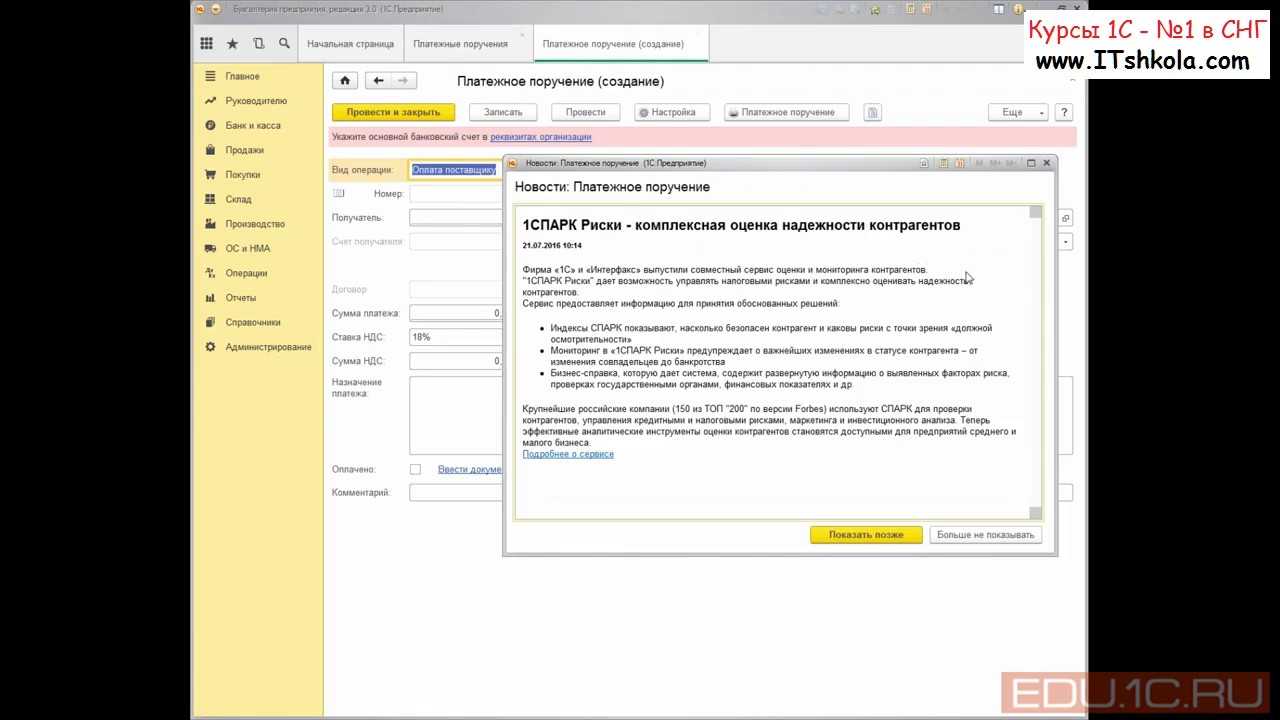Viewport: 1280px width, 720px height.
Task: Open Операции section in sidebar
Action: [x=246, y=273]
